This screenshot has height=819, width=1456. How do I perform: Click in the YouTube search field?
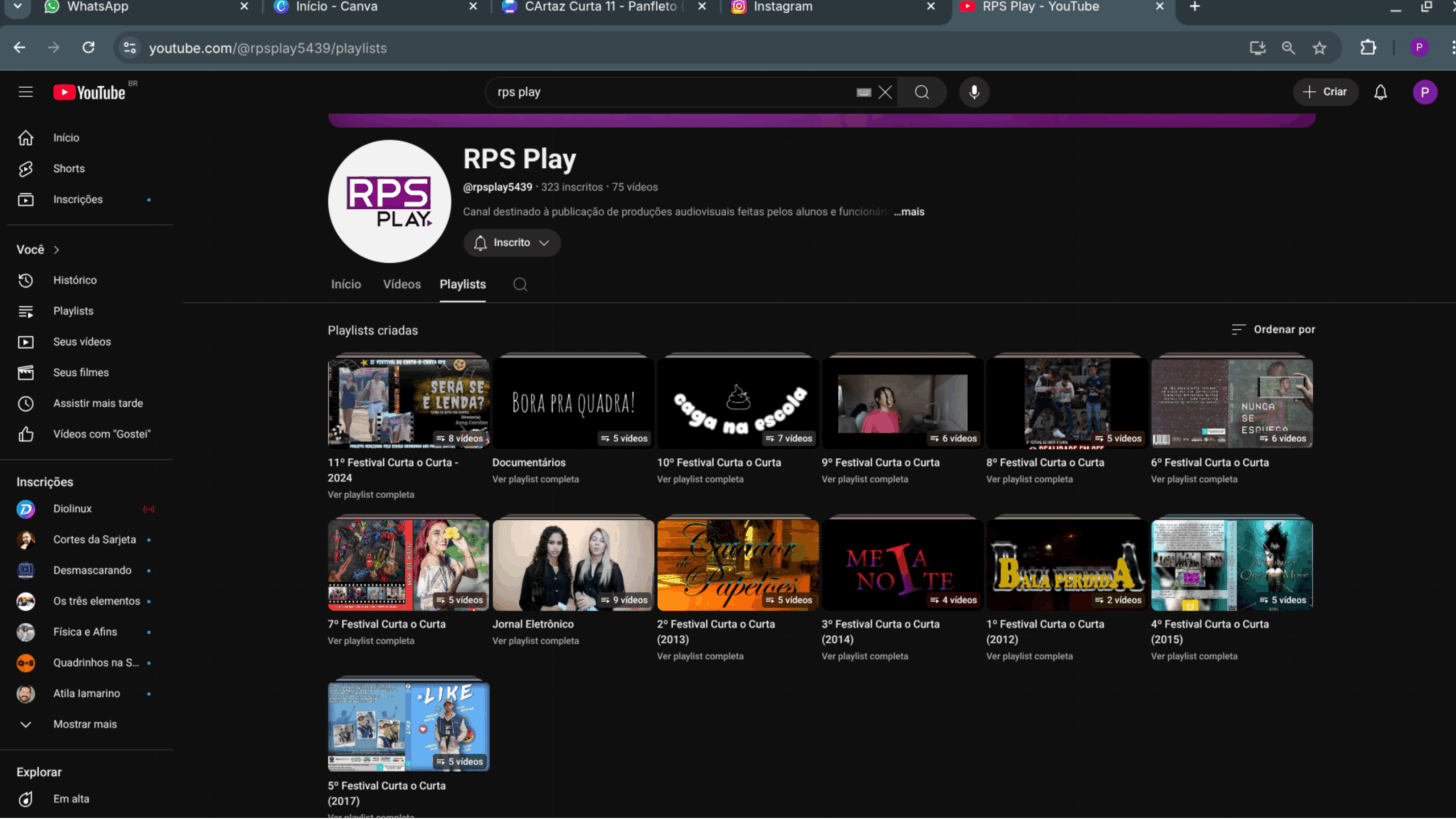click(671, 92)
